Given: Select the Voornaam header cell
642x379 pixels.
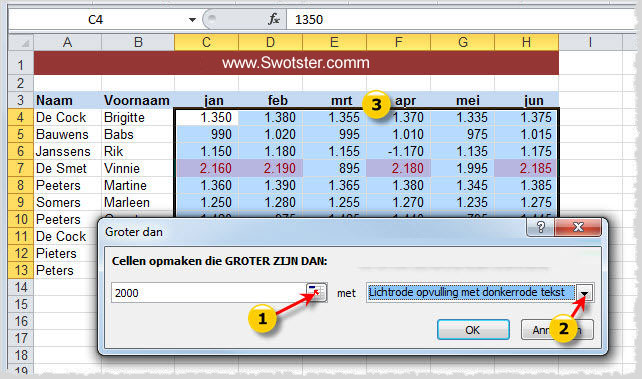Looking at the screenshot, I should [138, 100].
